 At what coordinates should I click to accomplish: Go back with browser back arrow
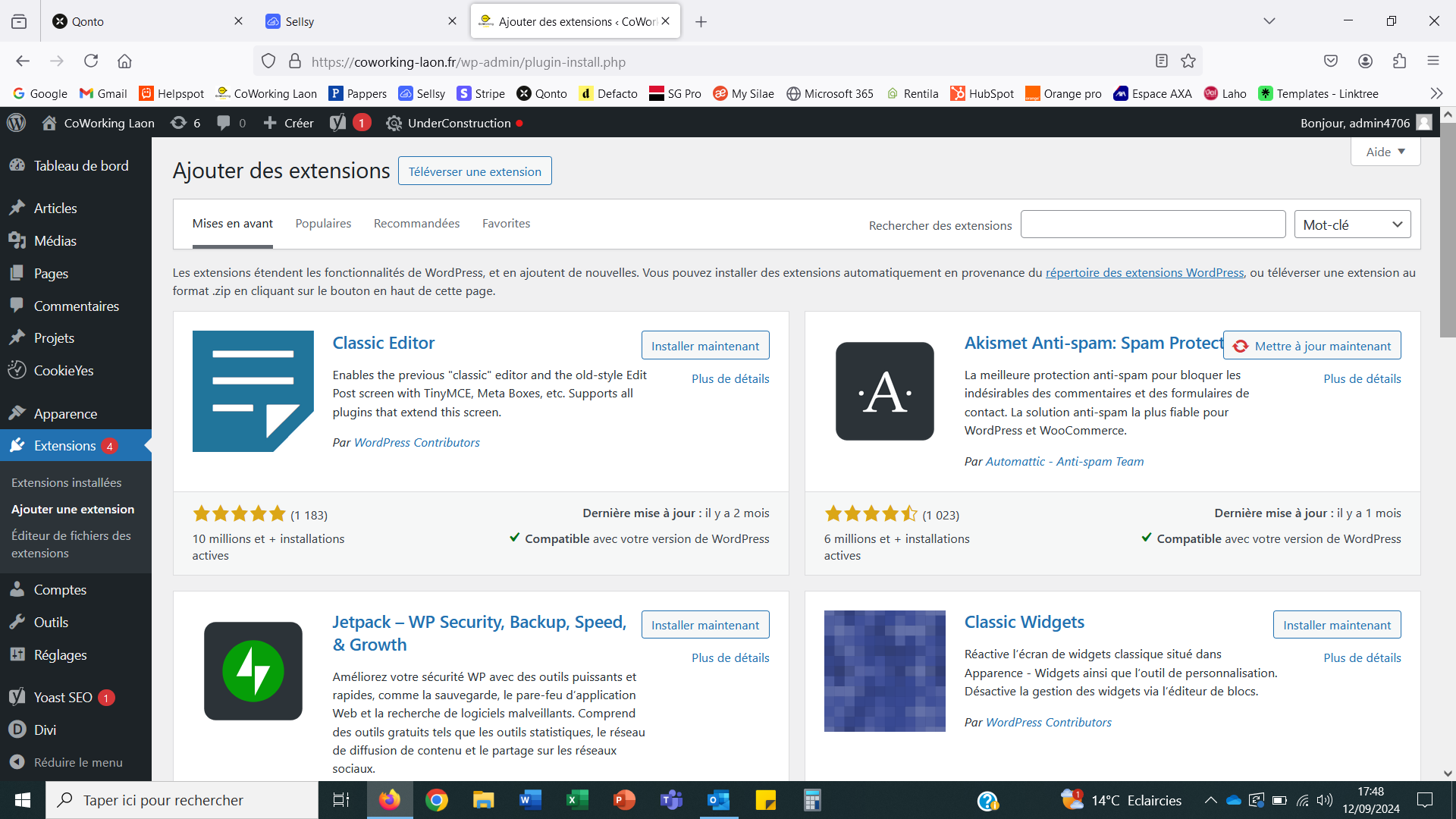click(x=23, y=61)
